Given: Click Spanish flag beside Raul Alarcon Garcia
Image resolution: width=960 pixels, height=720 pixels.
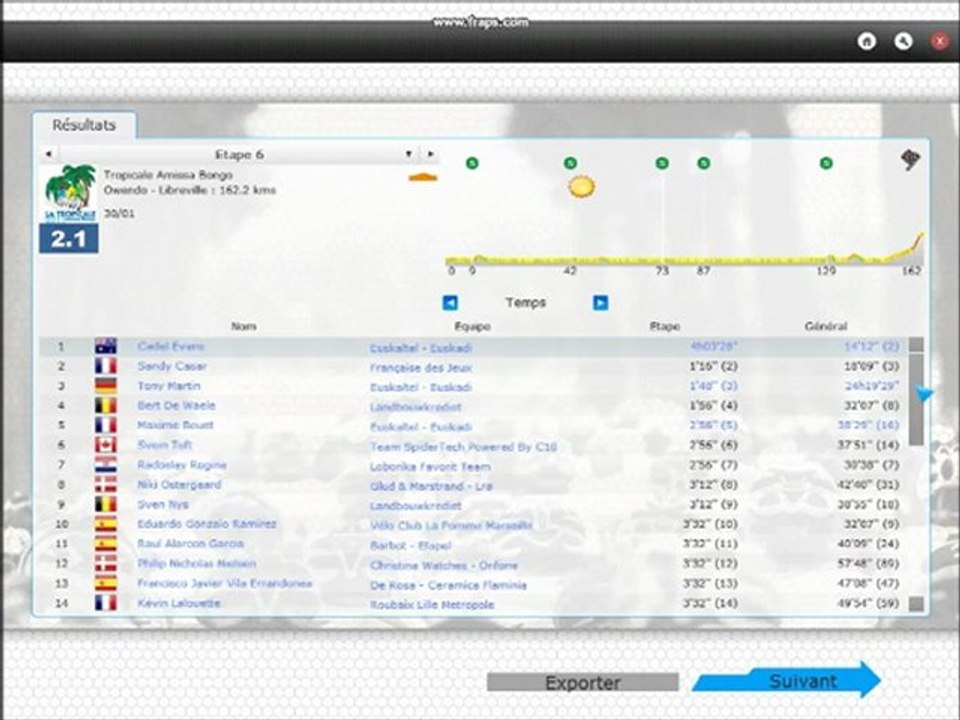Looking at the screenshot, I should [x=105, y=544].
